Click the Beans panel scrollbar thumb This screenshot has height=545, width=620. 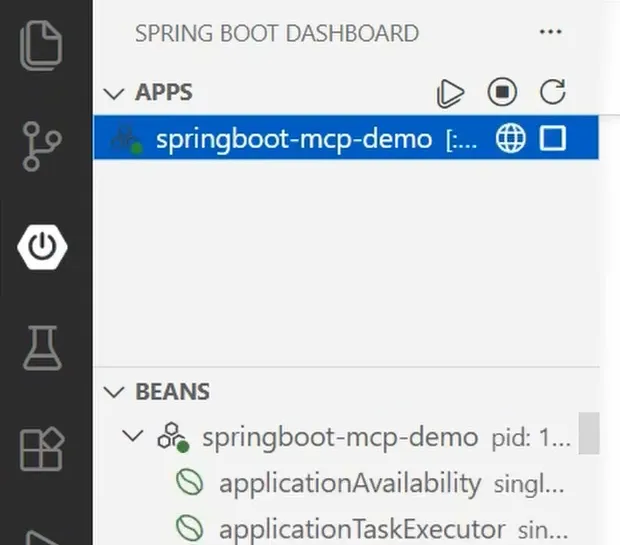[x=589, y=433]
